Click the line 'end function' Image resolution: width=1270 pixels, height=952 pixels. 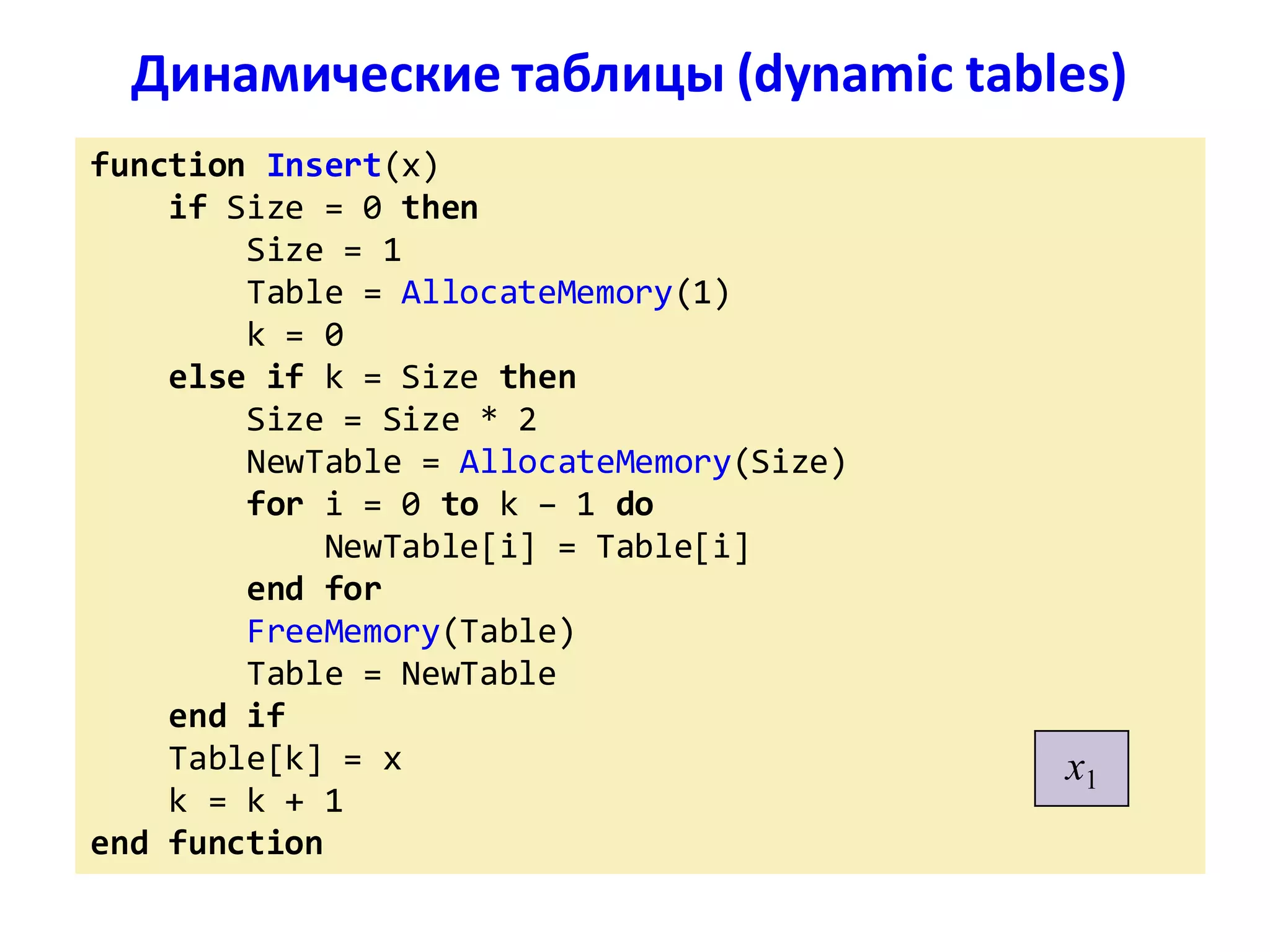[206, 844]
